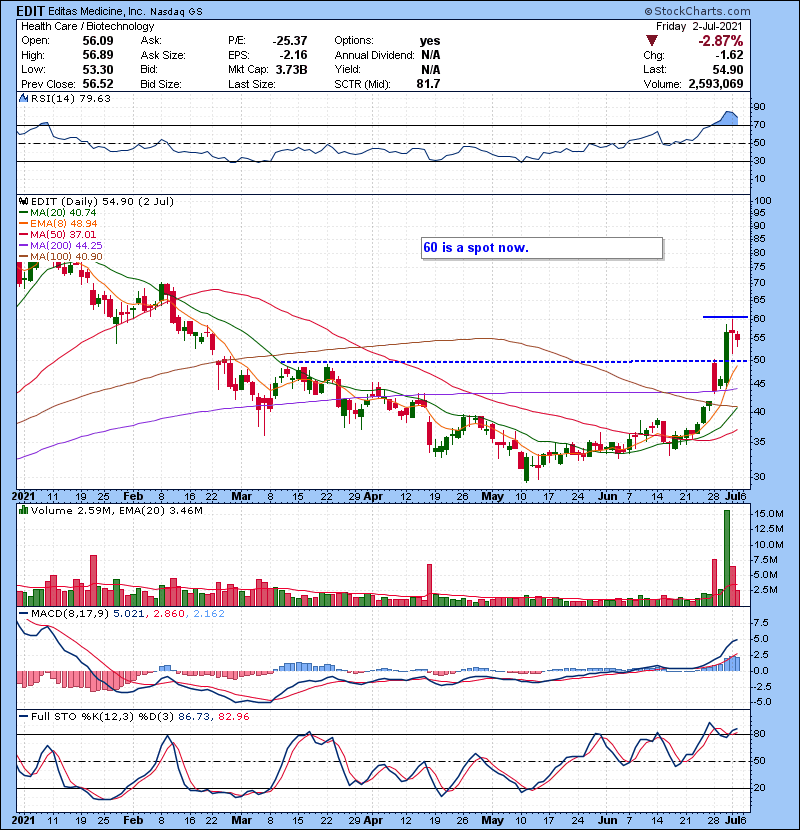Click the Low value 53.30
This screenshot has height=830, width=800.
pyautogui.click(x=98, y=69)
